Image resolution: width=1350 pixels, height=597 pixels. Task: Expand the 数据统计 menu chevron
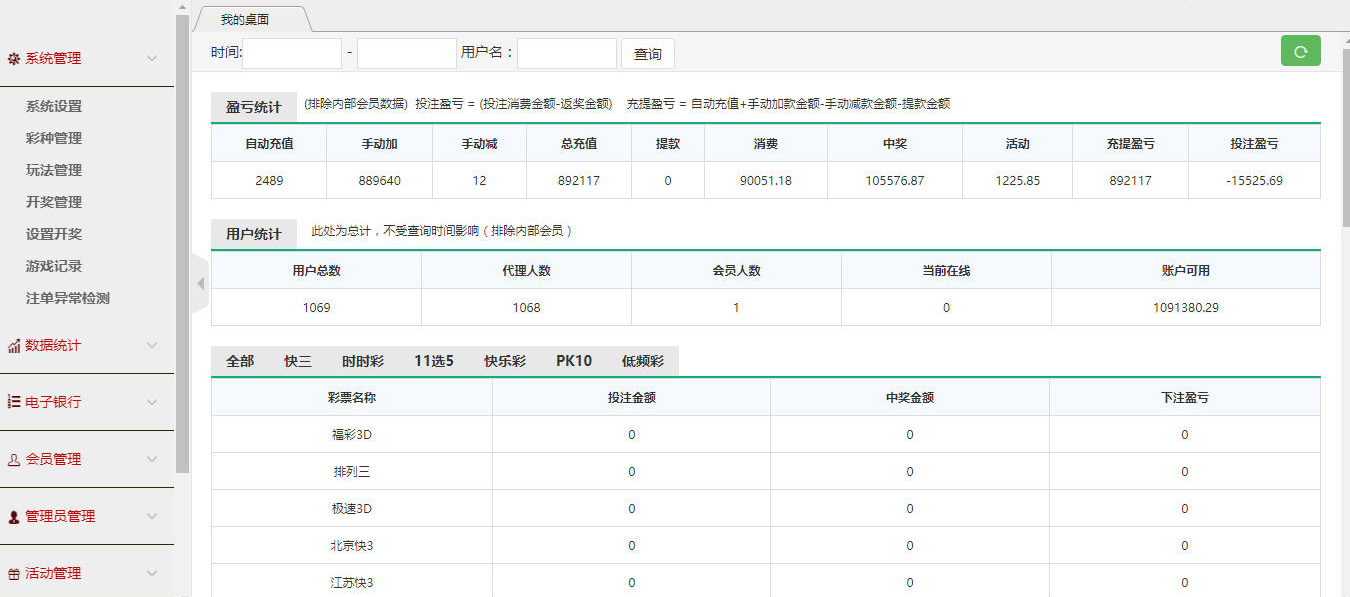(x=152, y=346)
